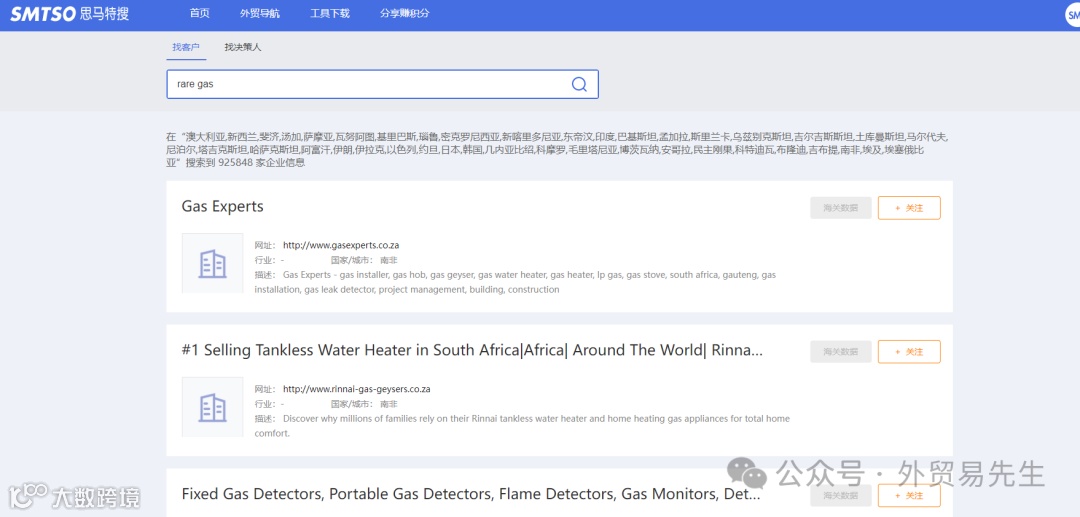Click the magnifier search icon
This screenshot has width=1080, height=517.
point(579,84)
